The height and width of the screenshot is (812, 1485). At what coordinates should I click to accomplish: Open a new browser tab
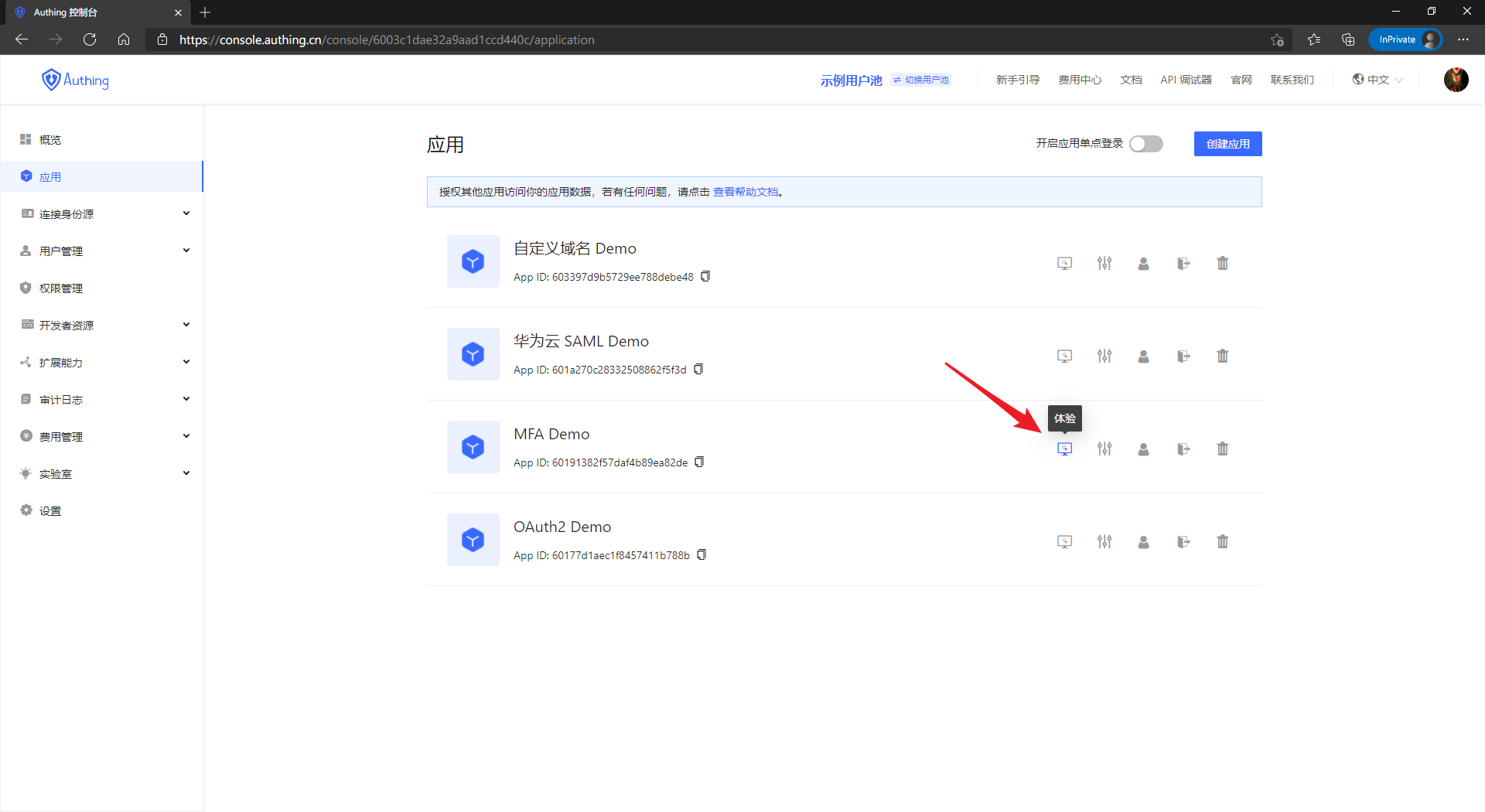click(205, 12)
